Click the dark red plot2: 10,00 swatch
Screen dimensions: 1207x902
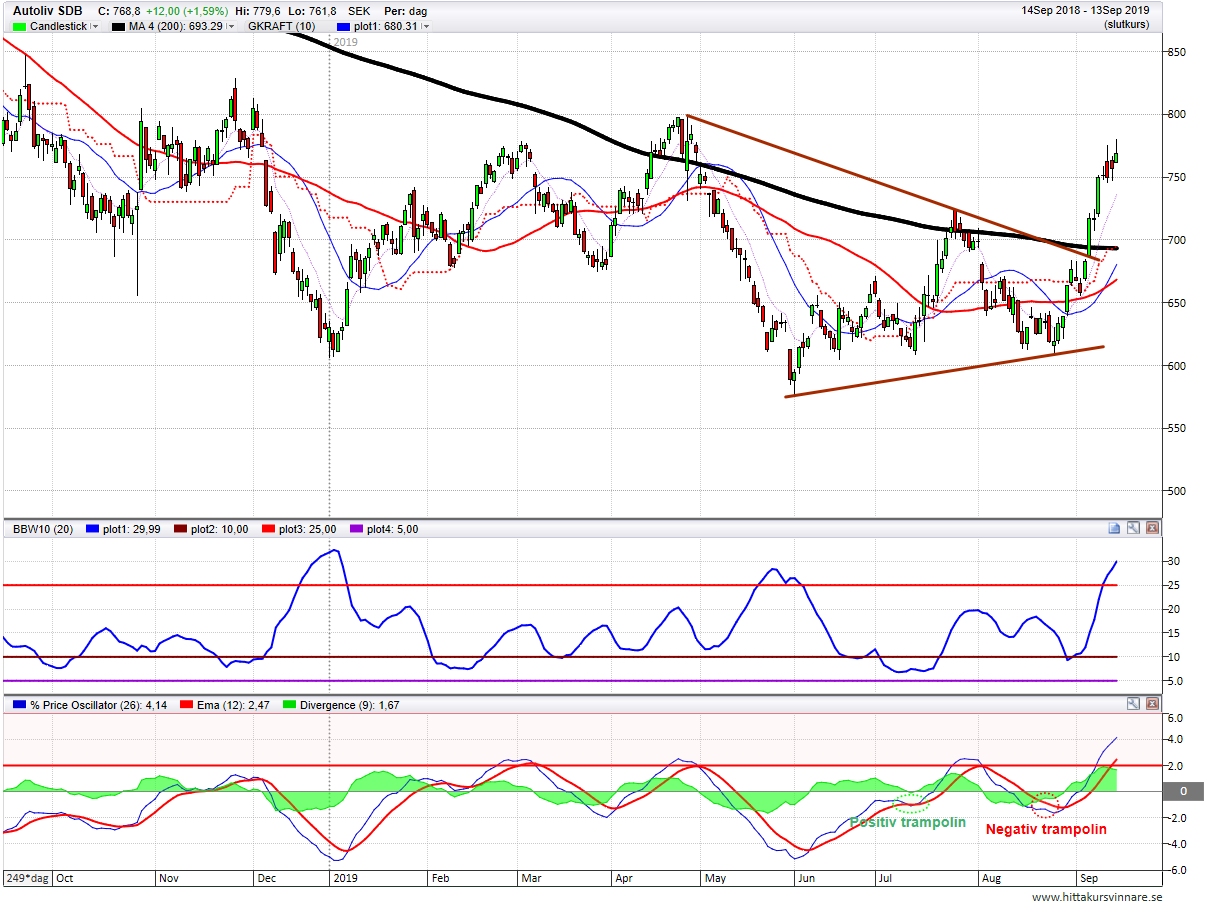(x=181, y=529)
